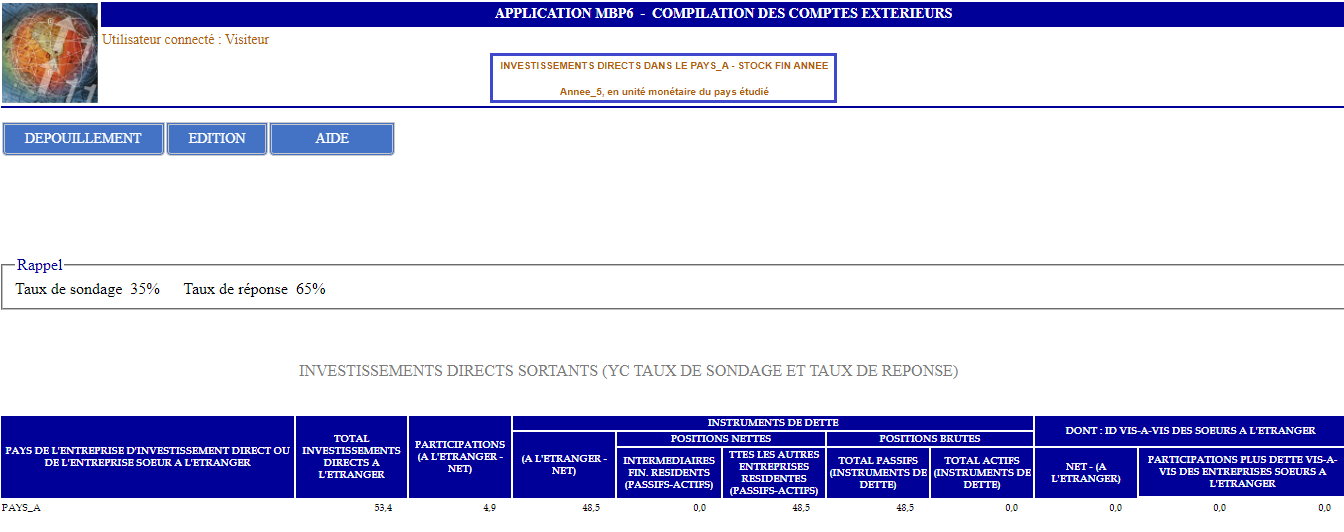
Task: Click the 'Utilisateur connecté : Visiteur' text
Action: [x=185, y=40]
